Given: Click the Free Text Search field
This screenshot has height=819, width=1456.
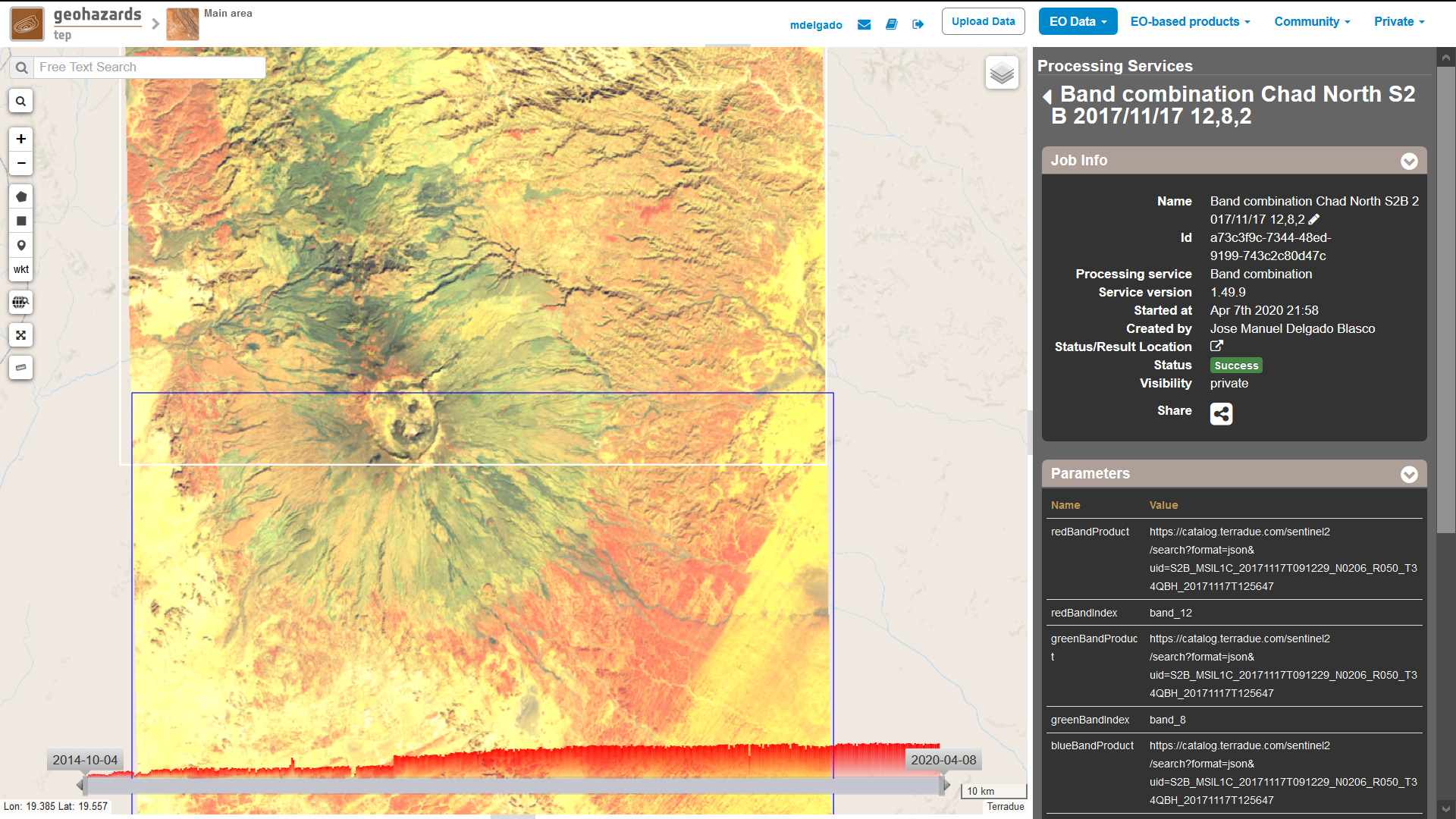Looking at the screenshot, I should pos(150,67).
